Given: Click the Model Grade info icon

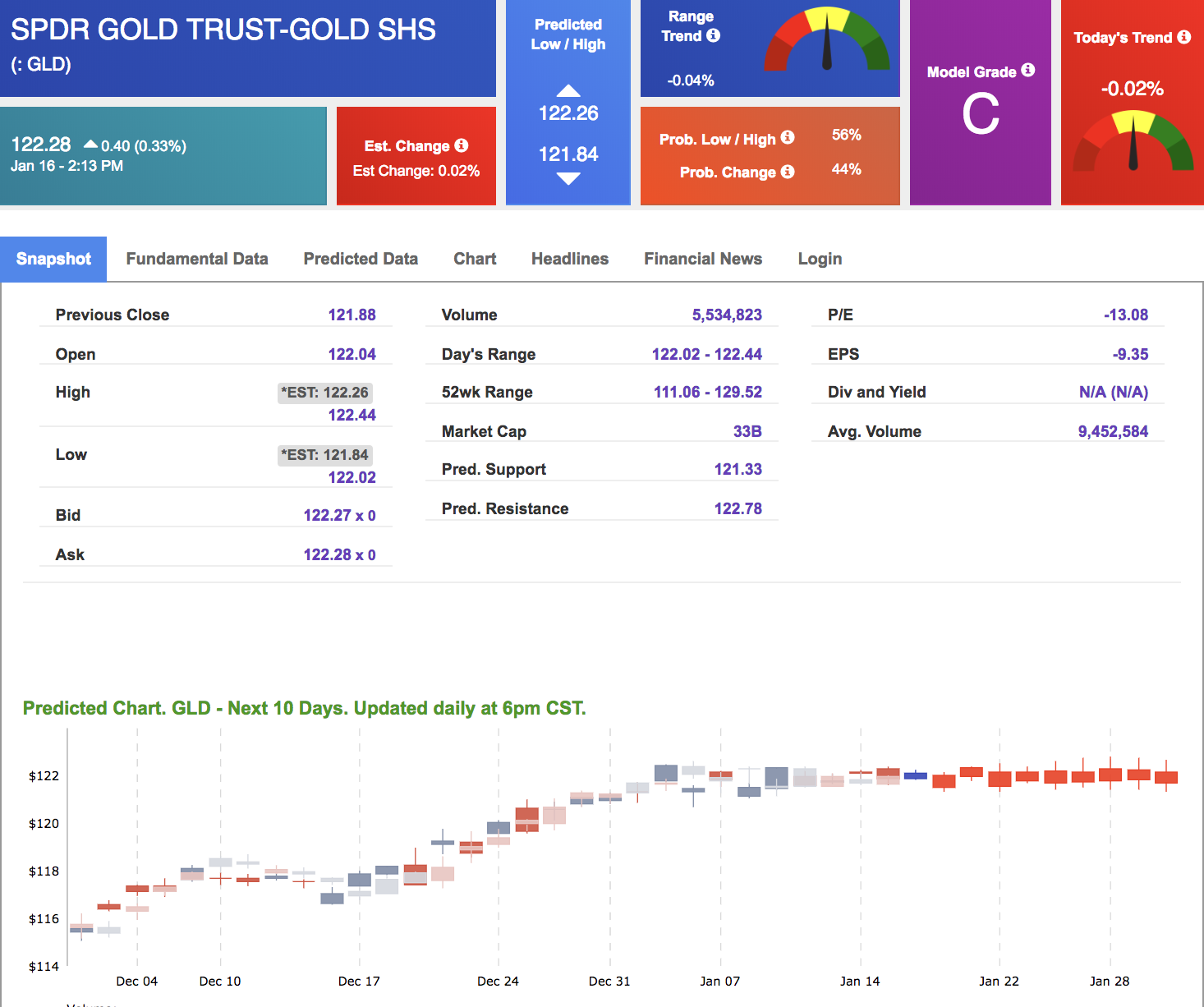Looking at the screenshot, I should click(x=1028, y=71).
